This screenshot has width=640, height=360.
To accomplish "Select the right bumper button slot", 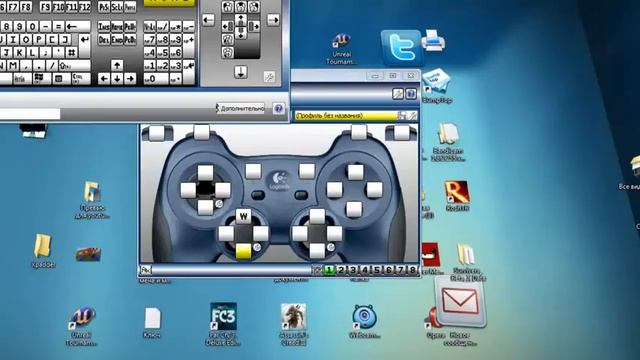I will (x=359, y=133).
